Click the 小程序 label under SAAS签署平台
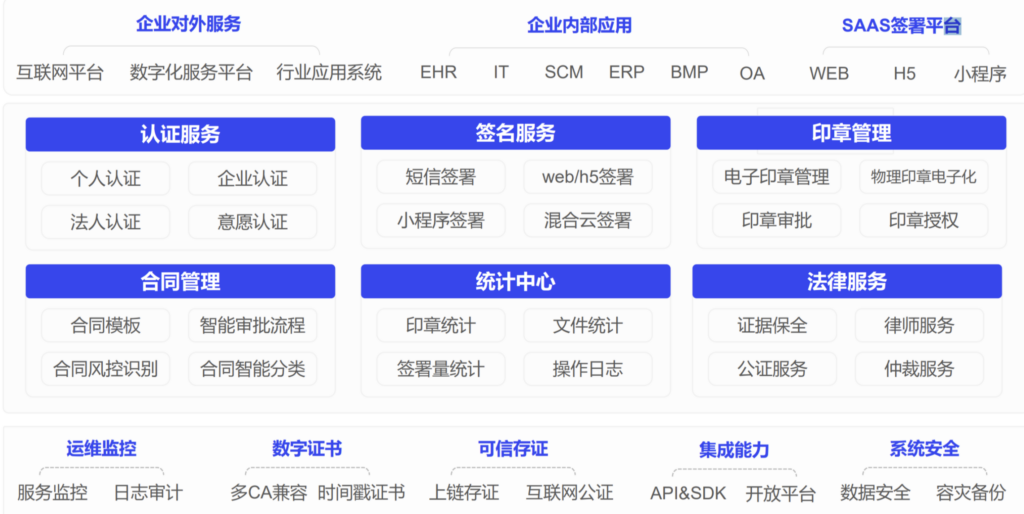1024x514 pixels. point(979,73)
